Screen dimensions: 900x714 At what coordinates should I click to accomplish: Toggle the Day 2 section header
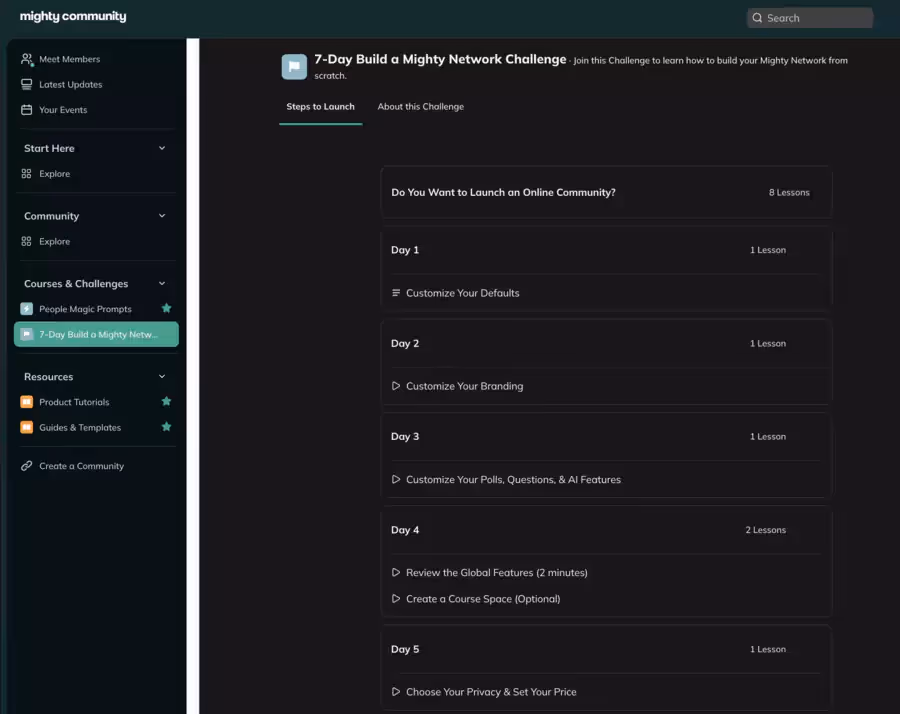coord(606,343)
